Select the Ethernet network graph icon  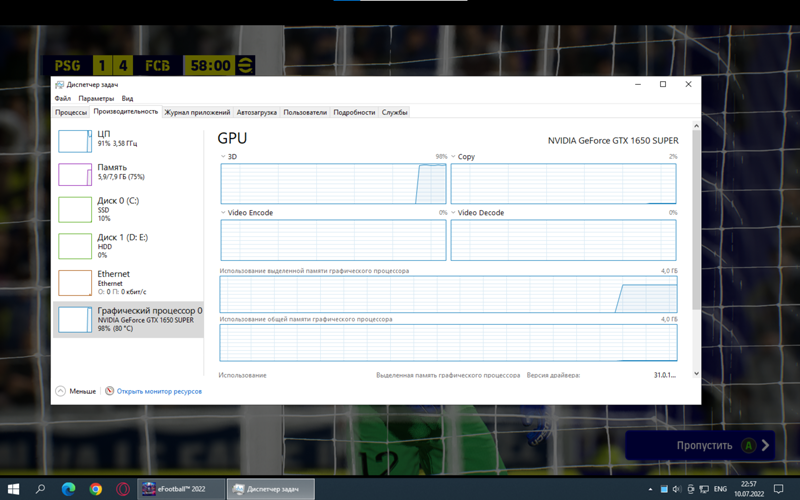(x=75, y=282)
